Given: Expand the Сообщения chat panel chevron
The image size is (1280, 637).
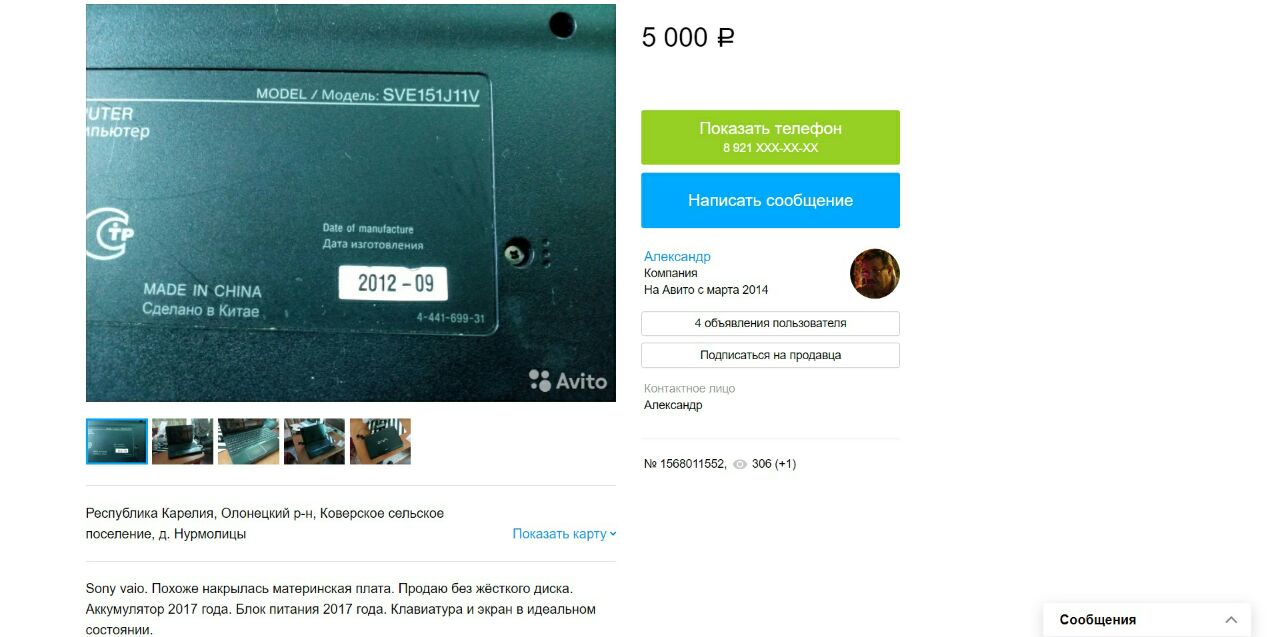Looking at the screenshot, I should click(x=1231, y=620).
